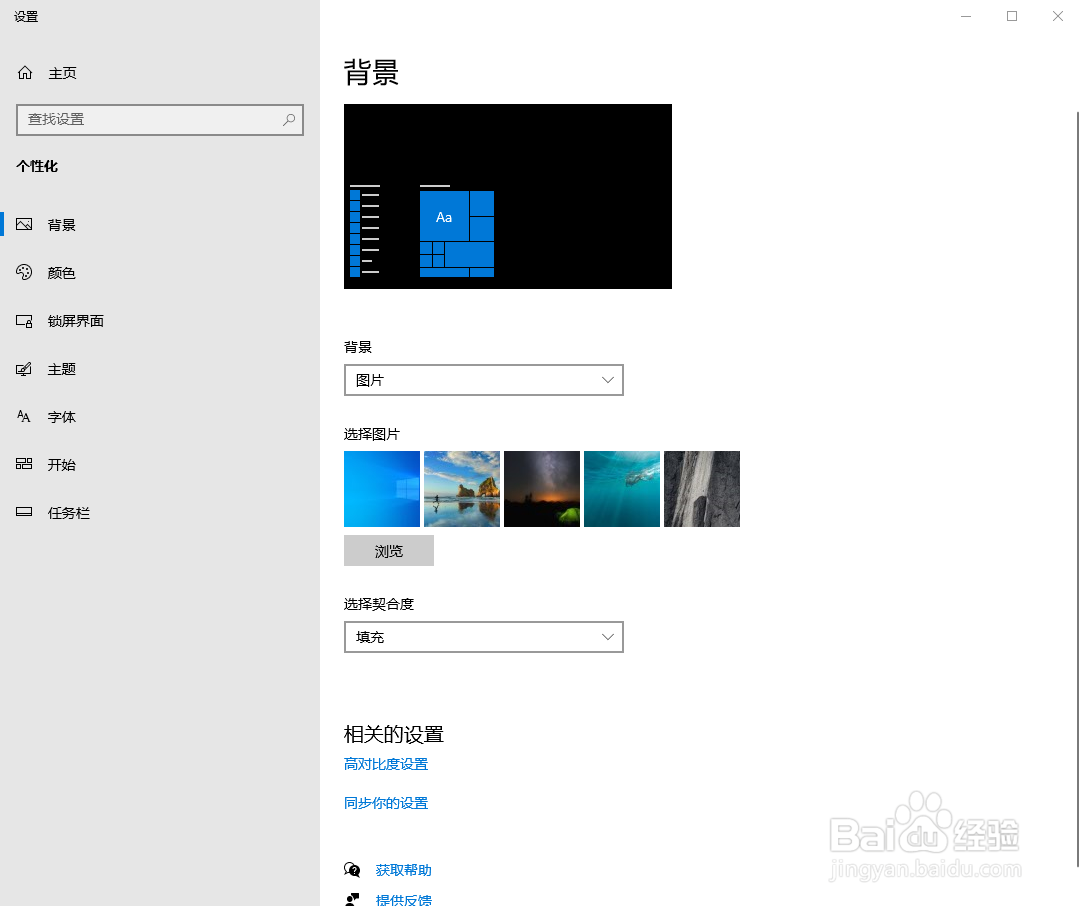Select the underwater ocean wallpaper thumbnail
The image size is (1081, 906).
[x=621, y=489]
